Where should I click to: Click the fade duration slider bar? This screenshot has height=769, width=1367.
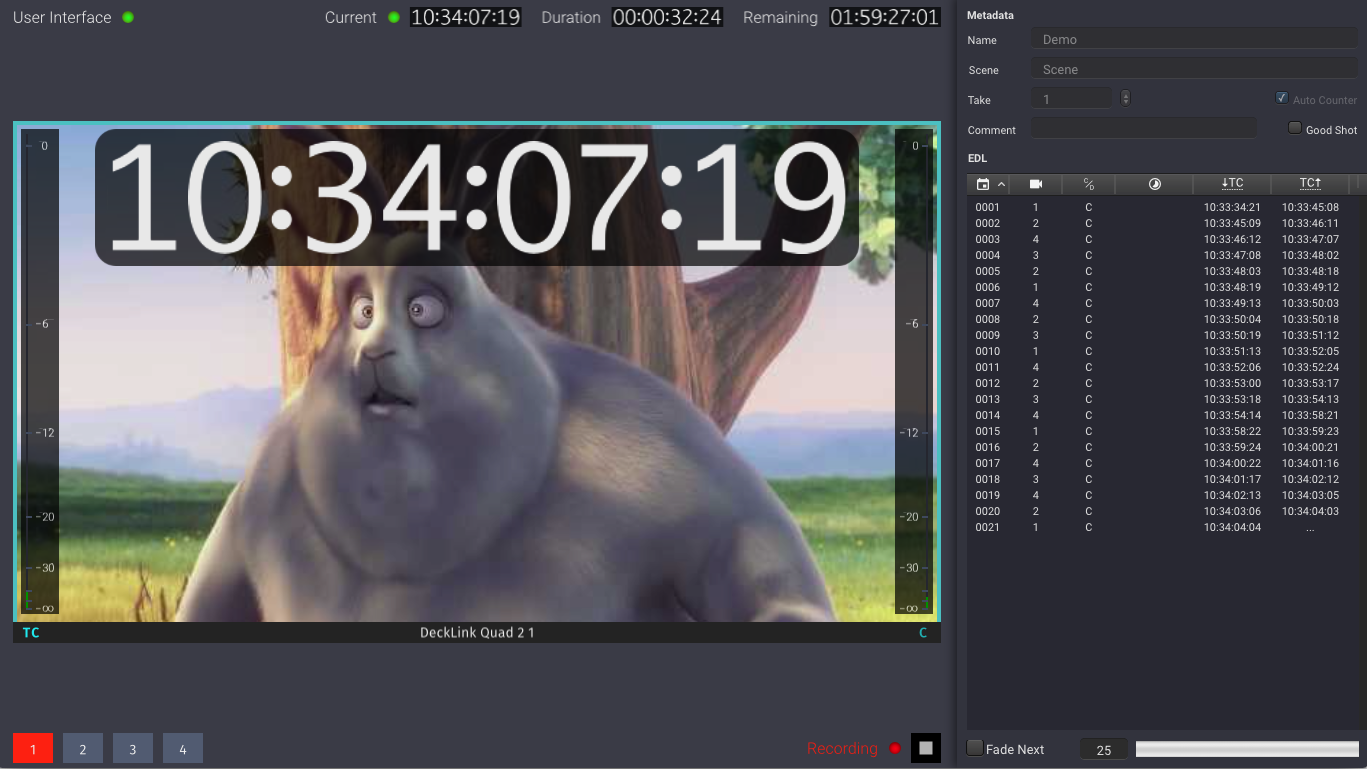tap(1247, 749)
